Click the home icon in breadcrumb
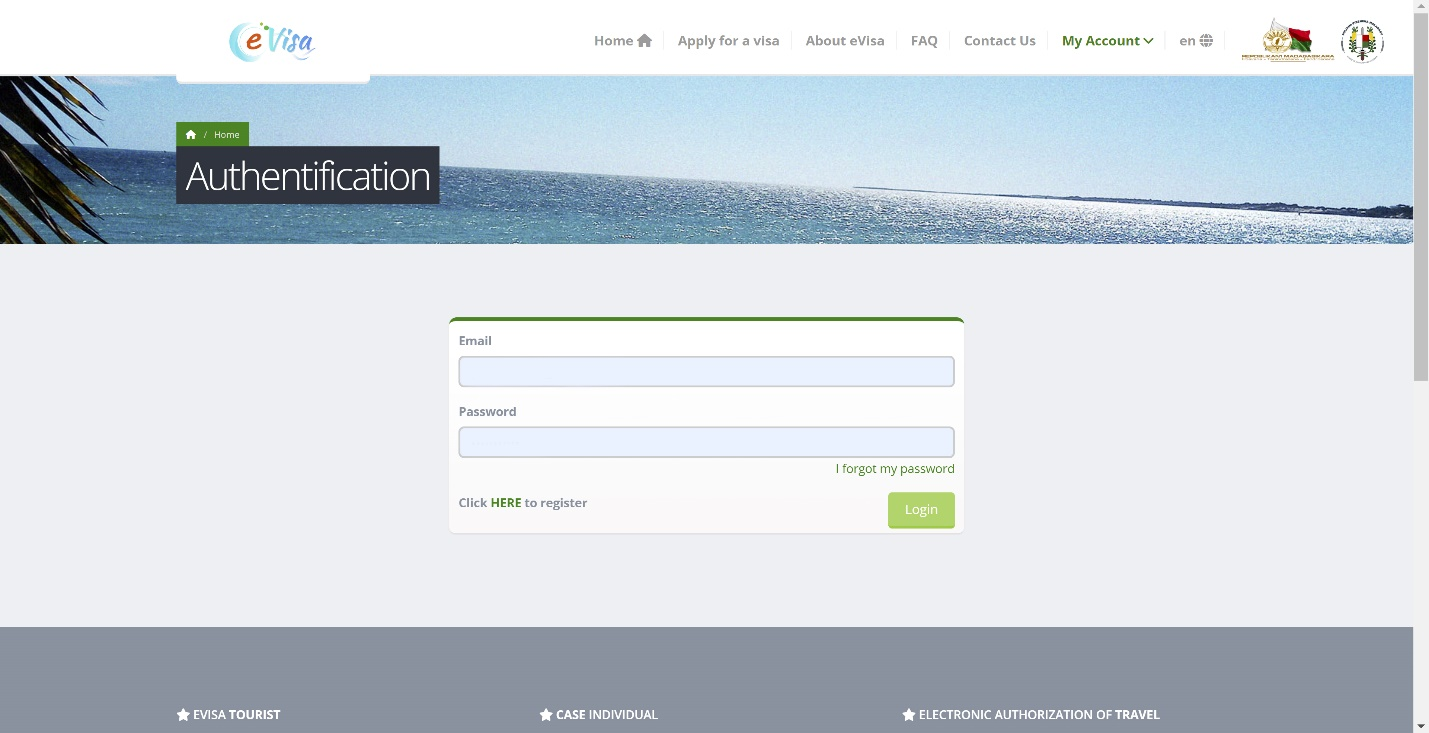1429x733 pixels. 191,135
